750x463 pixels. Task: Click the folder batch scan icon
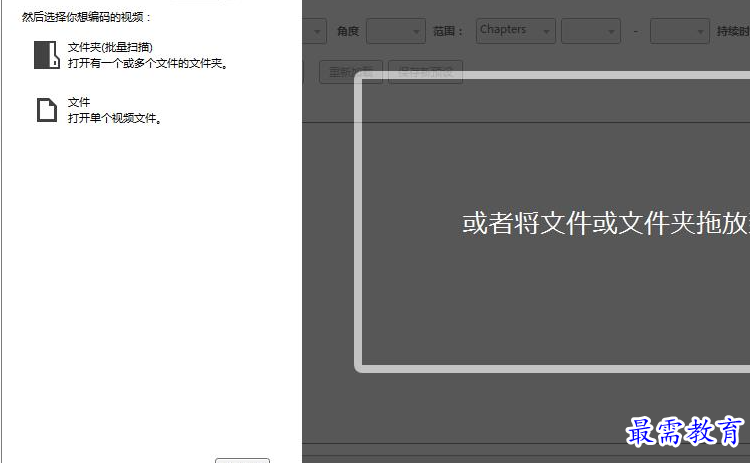(47, 55)
